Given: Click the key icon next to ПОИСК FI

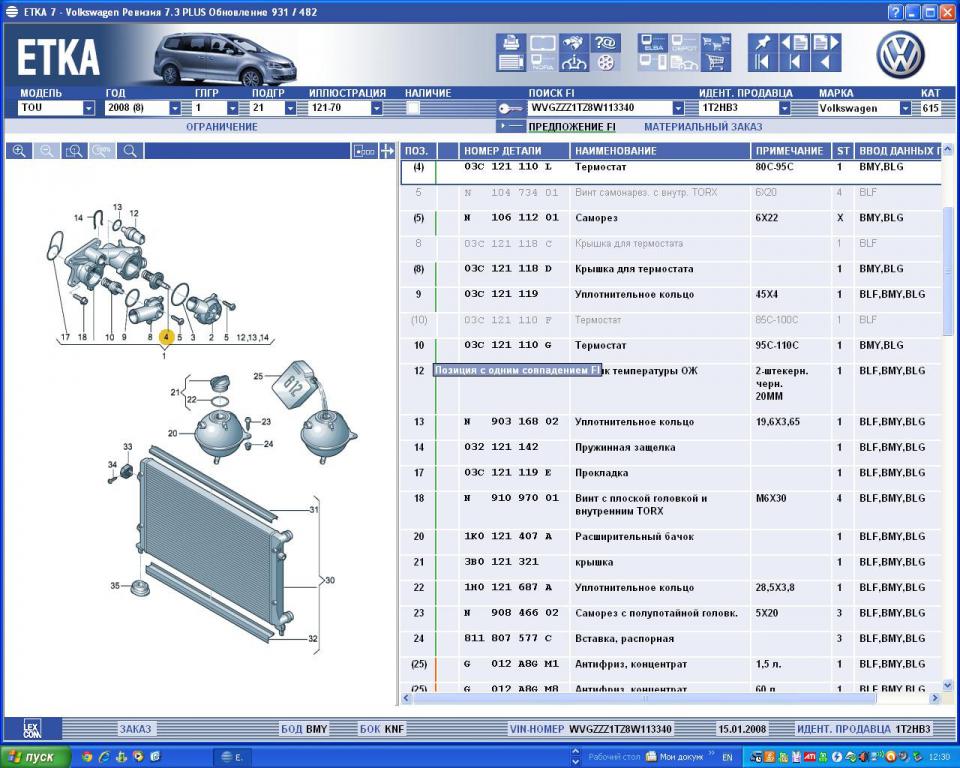Looking at the screenshot, I should pos(511,108).
